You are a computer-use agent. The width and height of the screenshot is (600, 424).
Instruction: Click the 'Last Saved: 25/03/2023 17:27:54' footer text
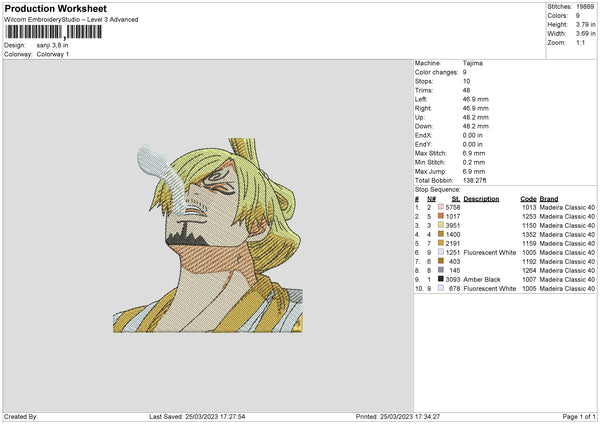click(x=197, y=416)
